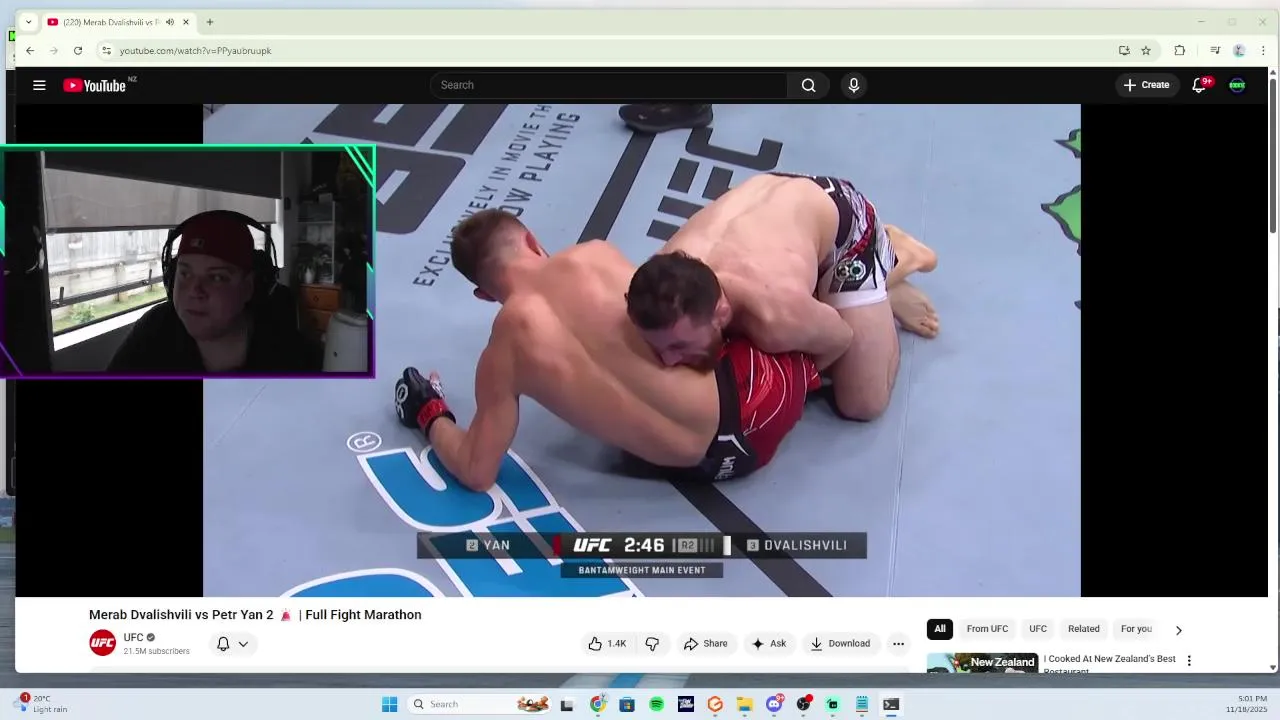
Task: Go back in browser
Action: pyautogui.click(x=30, y=50)
